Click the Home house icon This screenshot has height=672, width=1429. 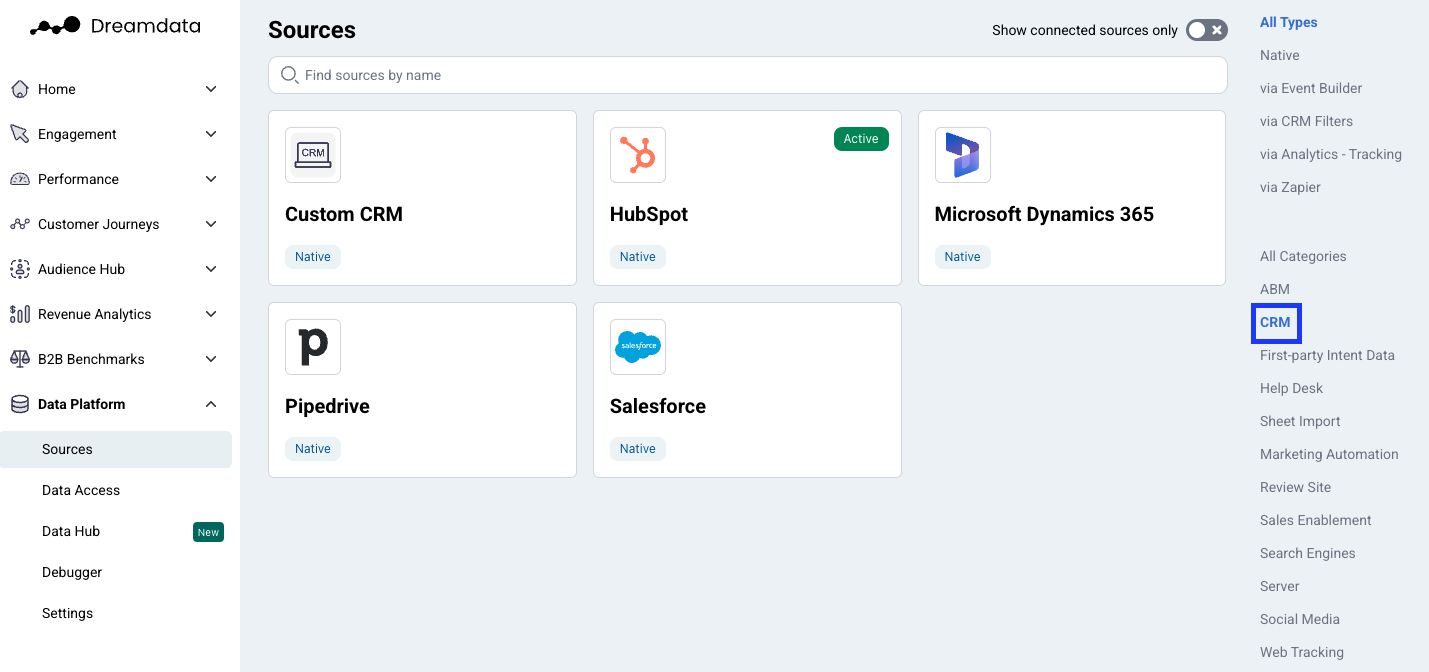coord(19,89)
